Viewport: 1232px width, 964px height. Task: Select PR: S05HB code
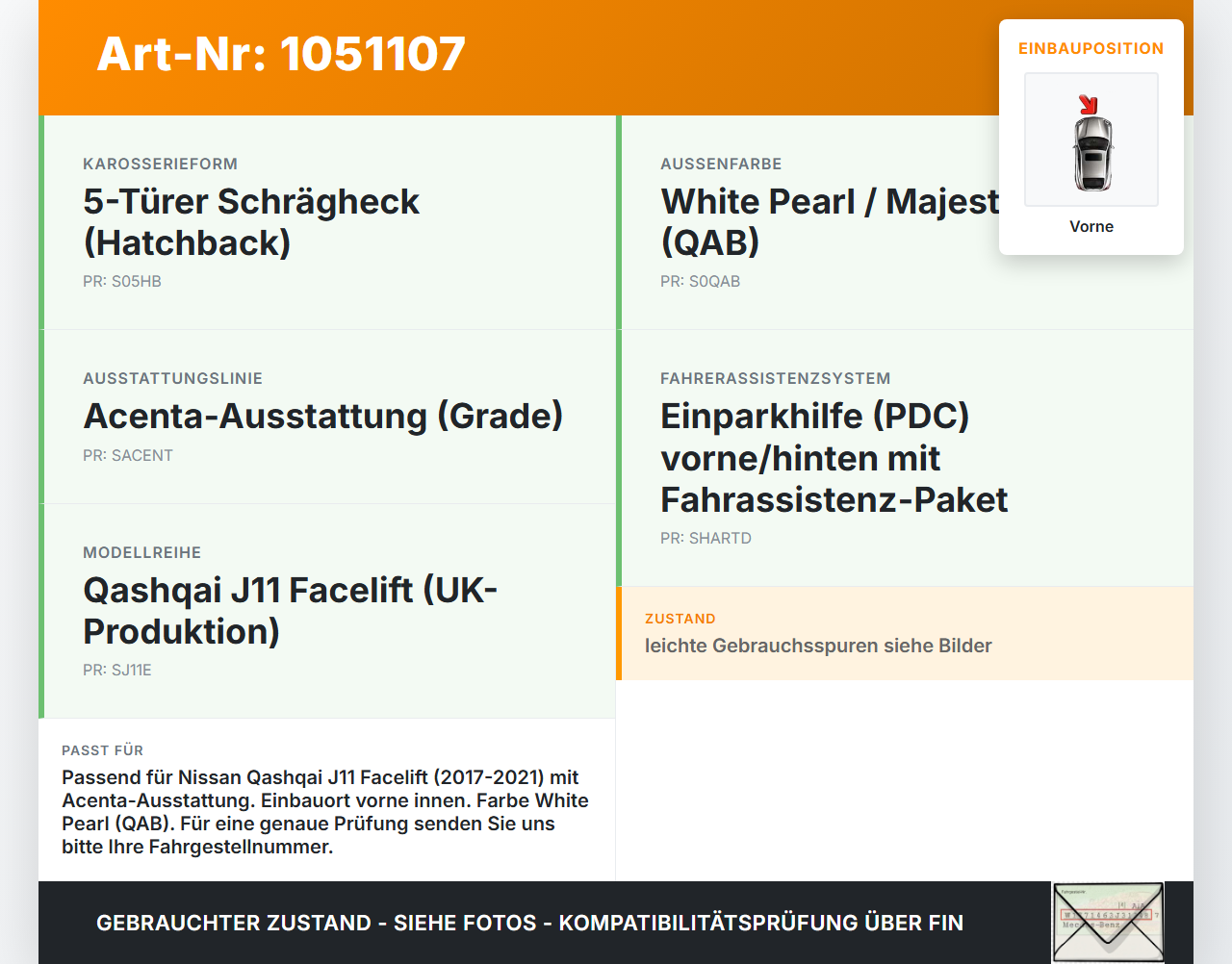(122, 281)
